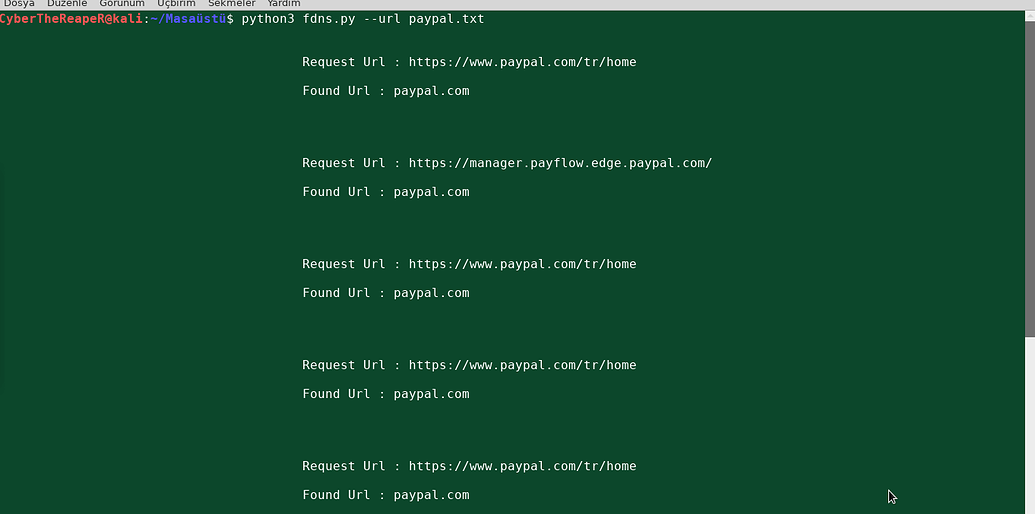This screenshot has width=1035, height=514.
Task: Open the Yardım menu
Action: pos(284,3)
